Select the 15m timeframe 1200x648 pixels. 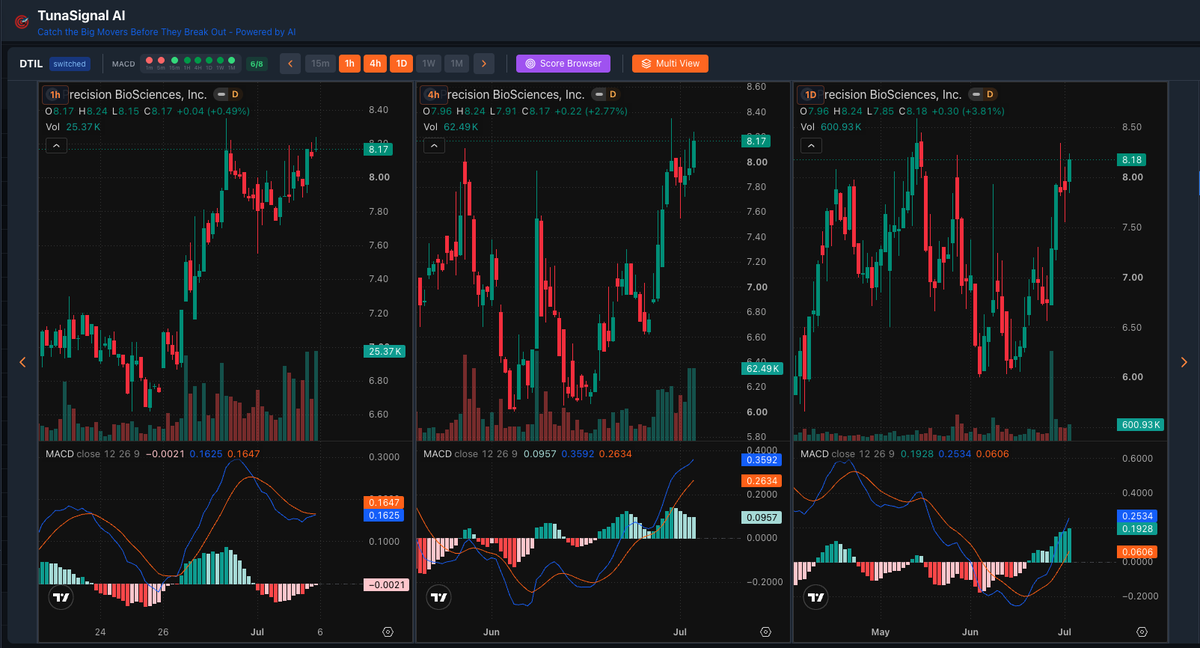click(x=320, y=63)
